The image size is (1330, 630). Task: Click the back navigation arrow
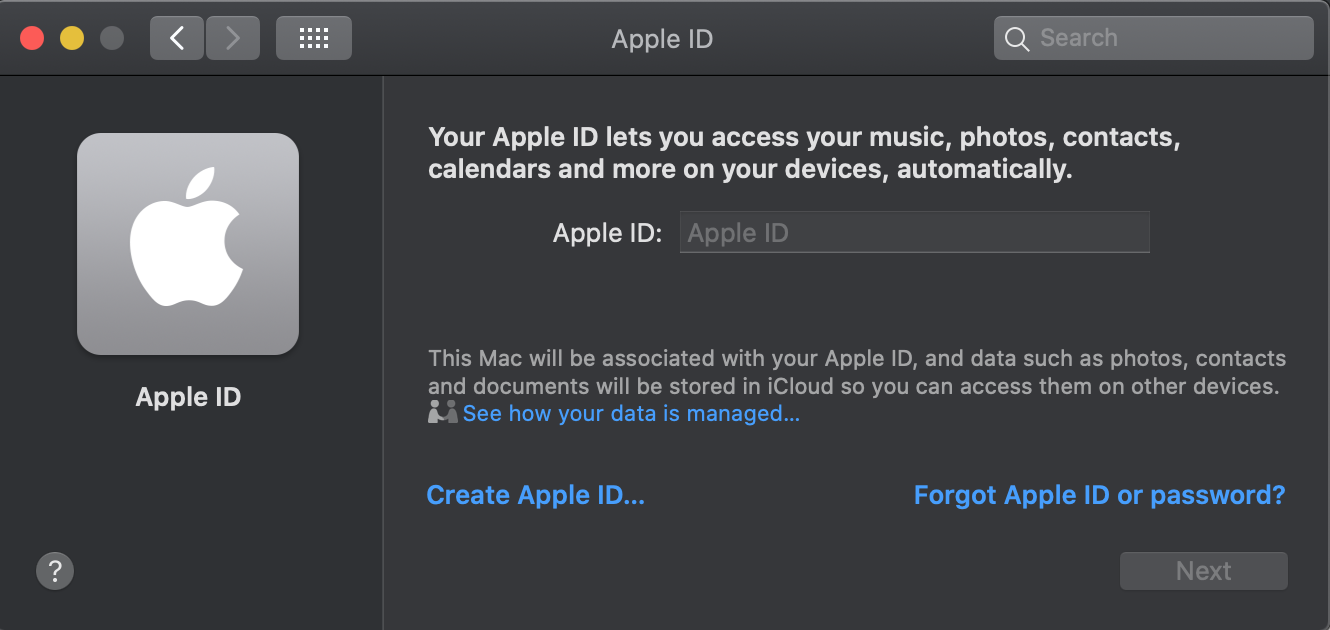click(x=176, y=37)
